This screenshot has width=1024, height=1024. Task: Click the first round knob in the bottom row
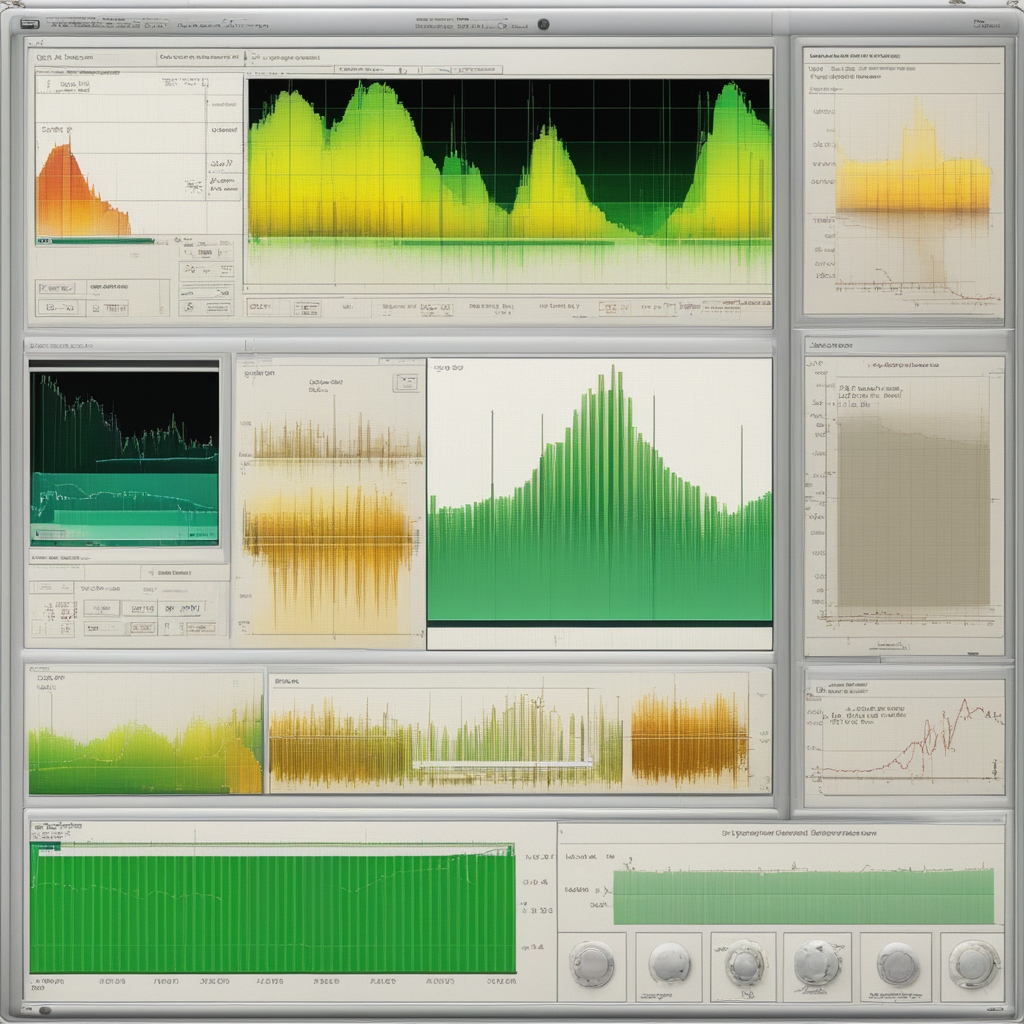coord(591,965)
